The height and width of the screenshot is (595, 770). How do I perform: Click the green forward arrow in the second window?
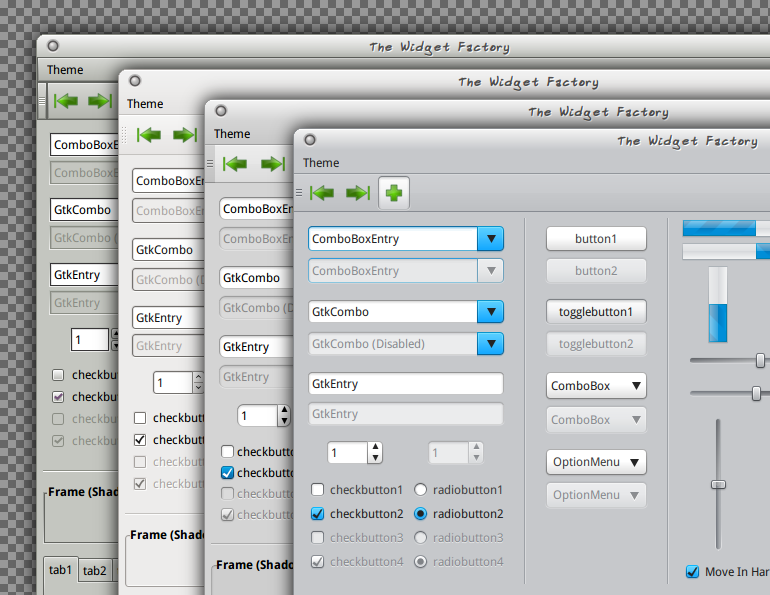point(185,135)
